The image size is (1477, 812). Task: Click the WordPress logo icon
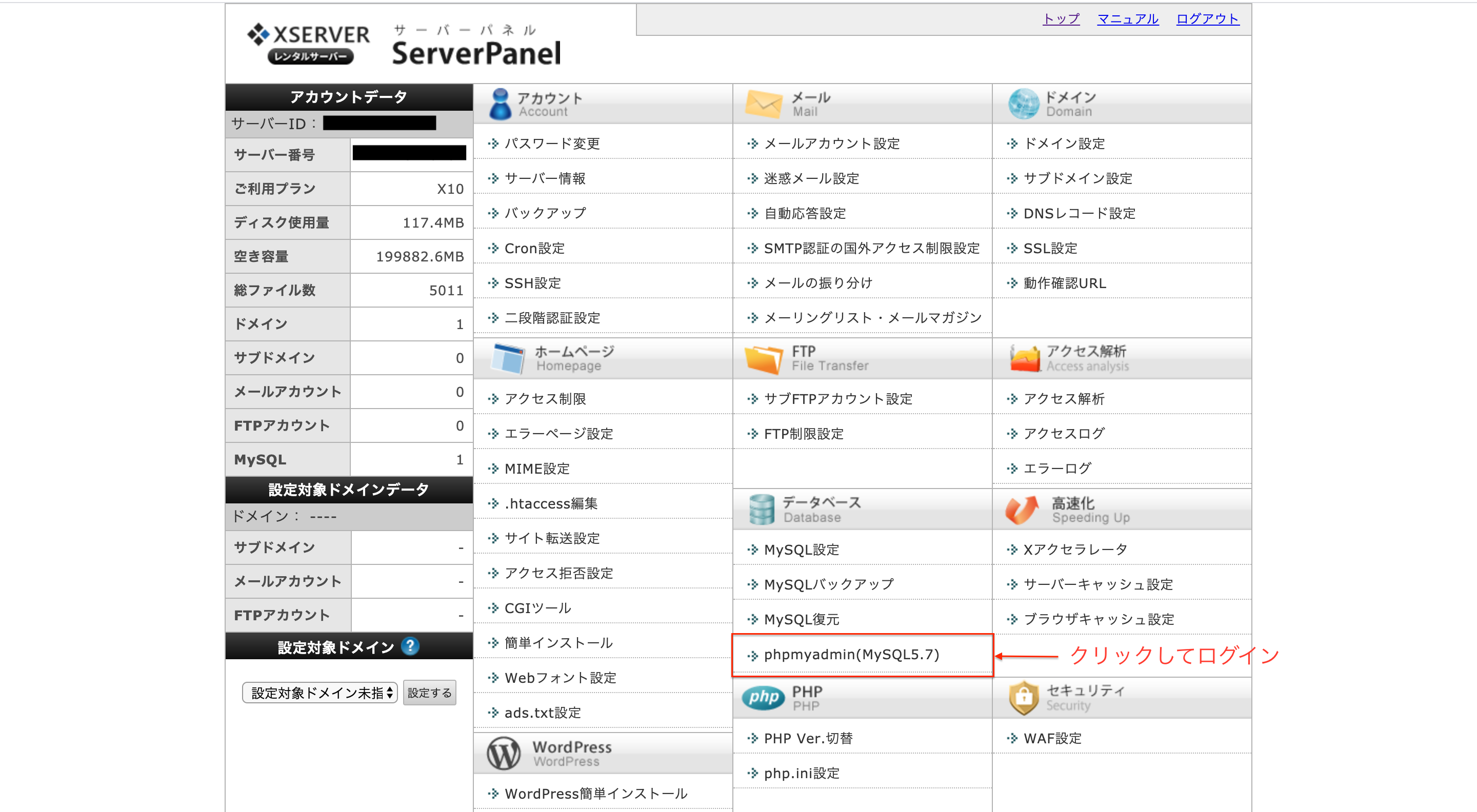(504, 754)
